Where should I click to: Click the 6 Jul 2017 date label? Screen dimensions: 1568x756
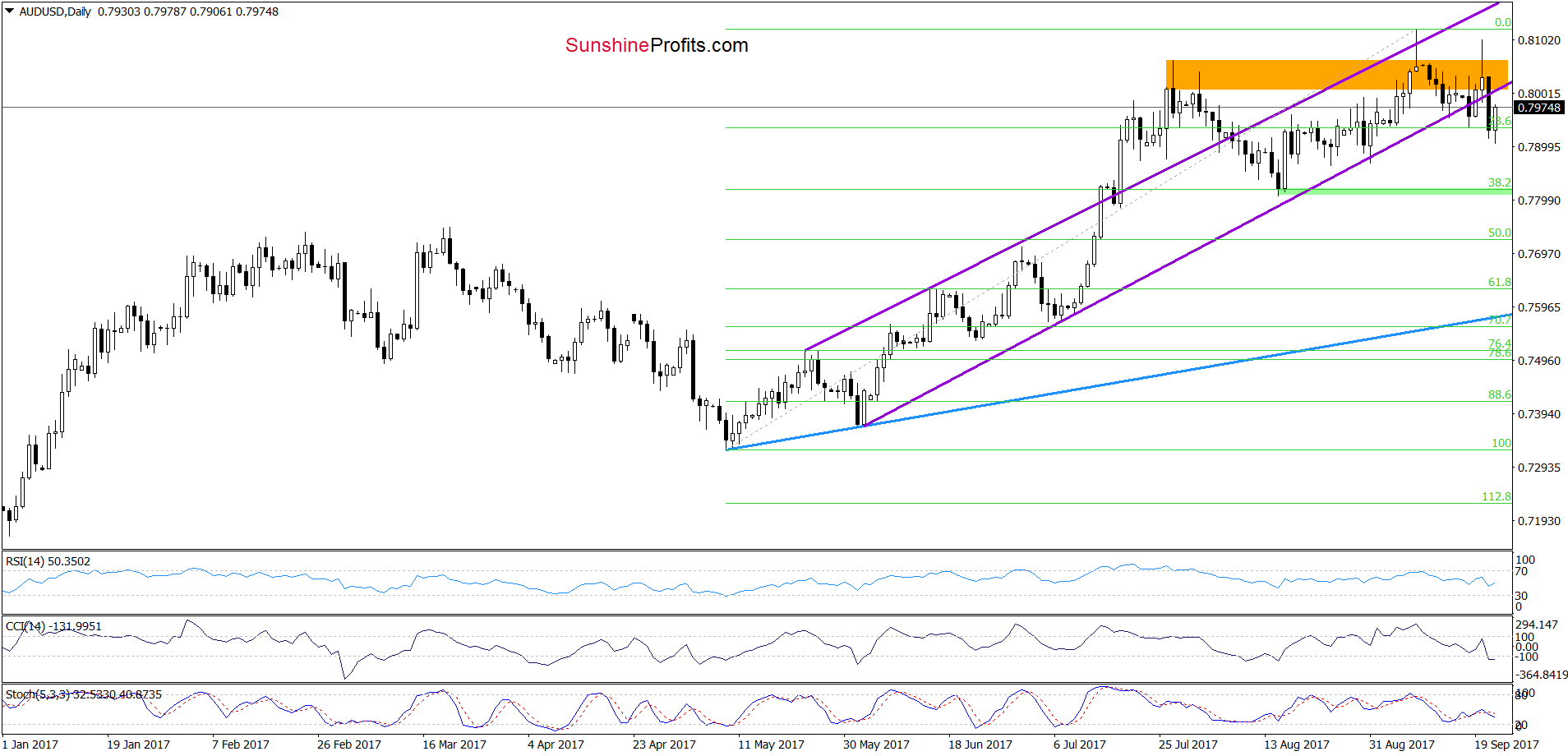click(x=1080, y=744)
